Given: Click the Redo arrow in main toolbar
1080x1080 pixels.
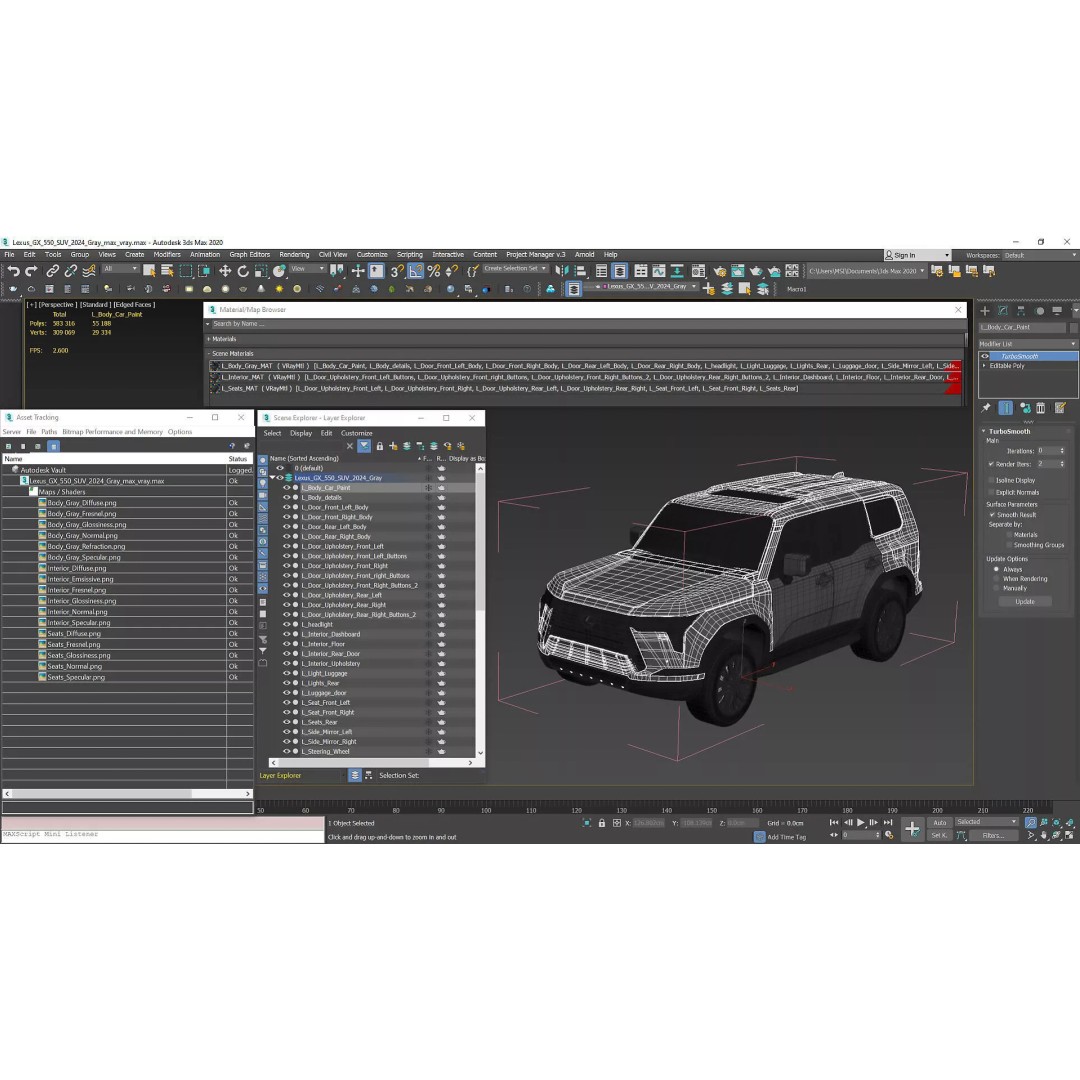Looking at the screenshot, I should pos(31,271).
